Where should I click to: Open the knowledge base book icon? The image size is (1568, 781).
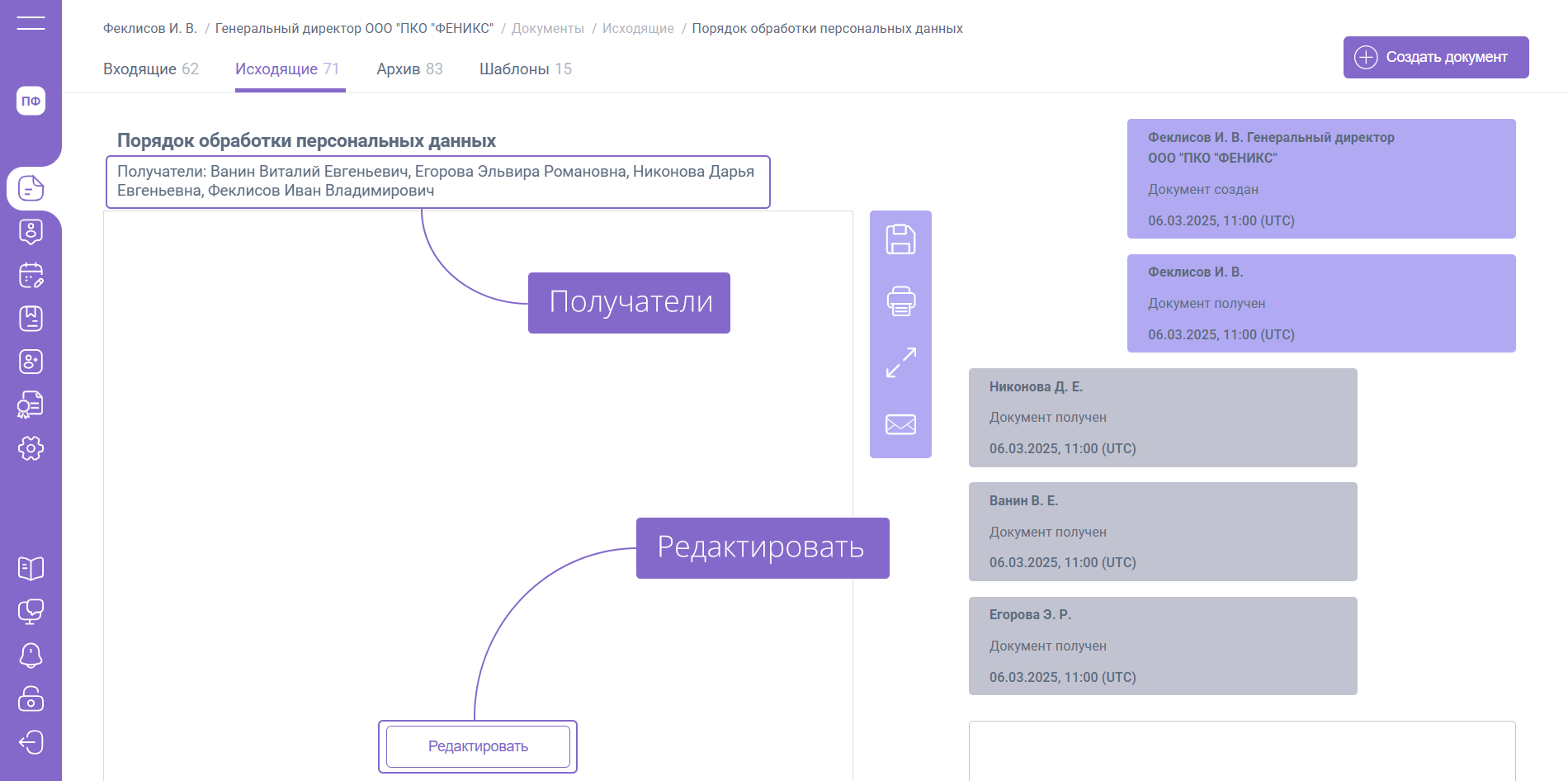(31, 568)
